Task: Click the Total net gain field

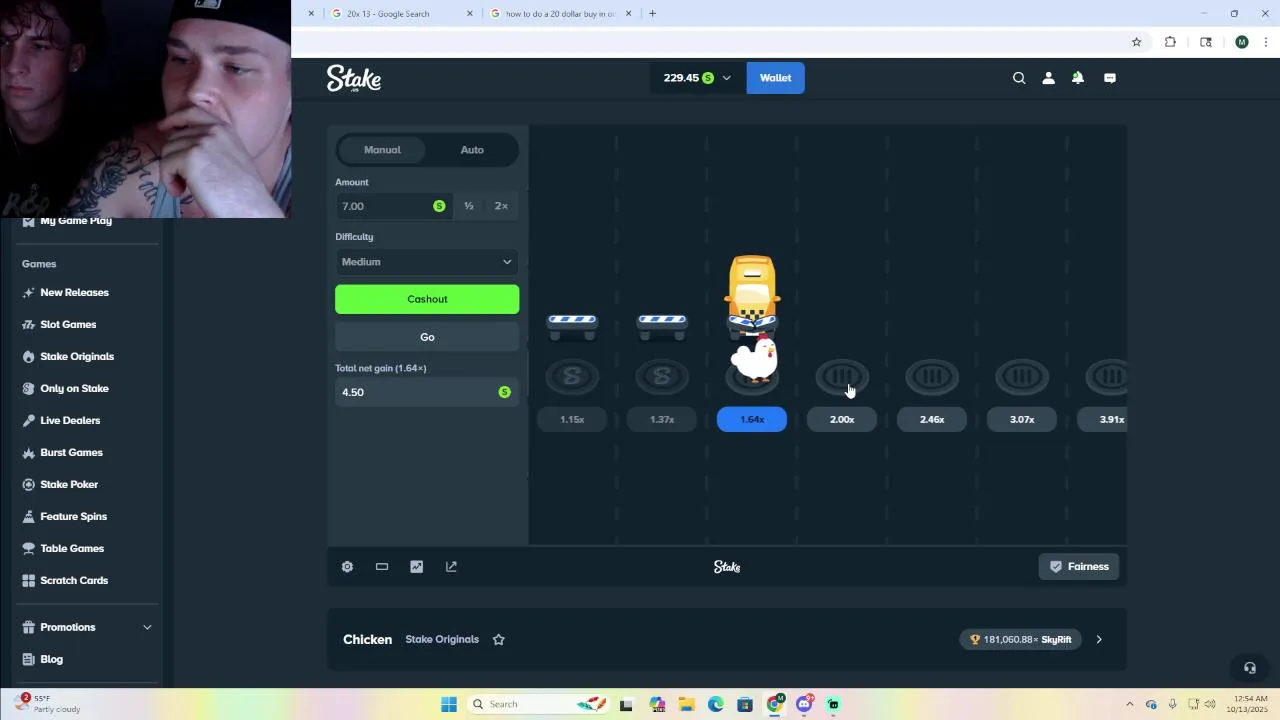Action: [x=427, y=392]
